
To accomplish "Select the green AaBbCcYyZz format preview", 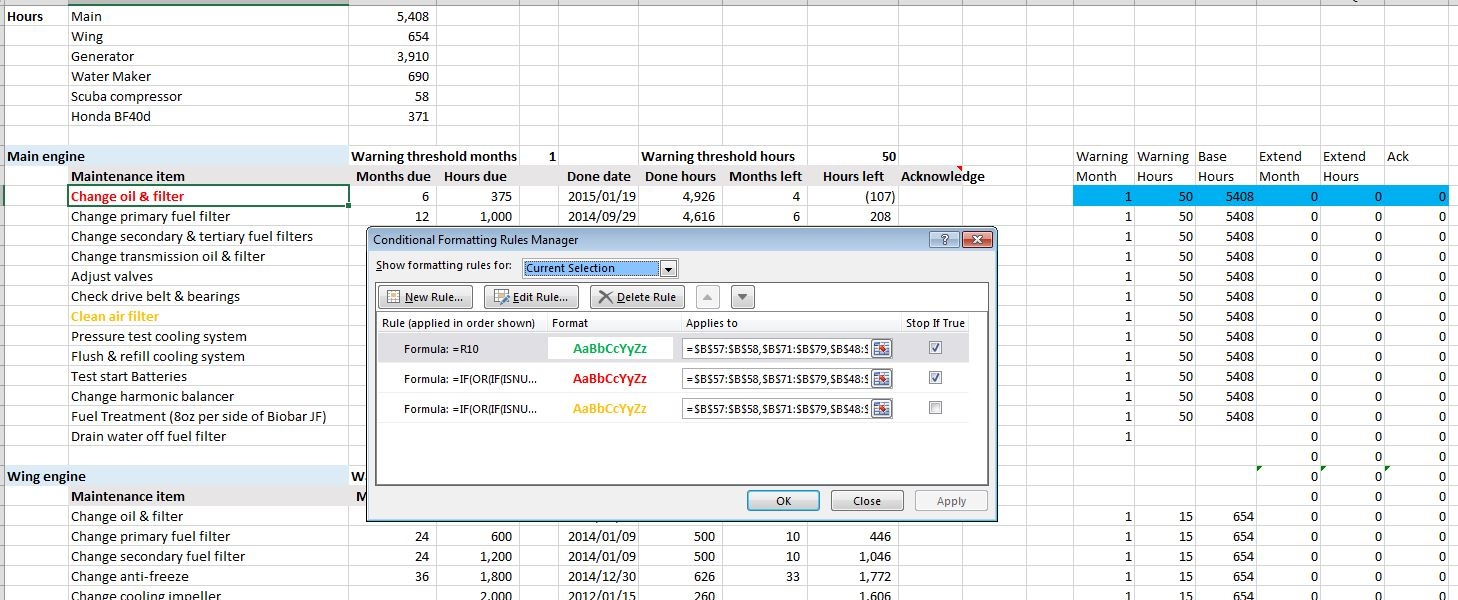I will (x=610, y=349).
